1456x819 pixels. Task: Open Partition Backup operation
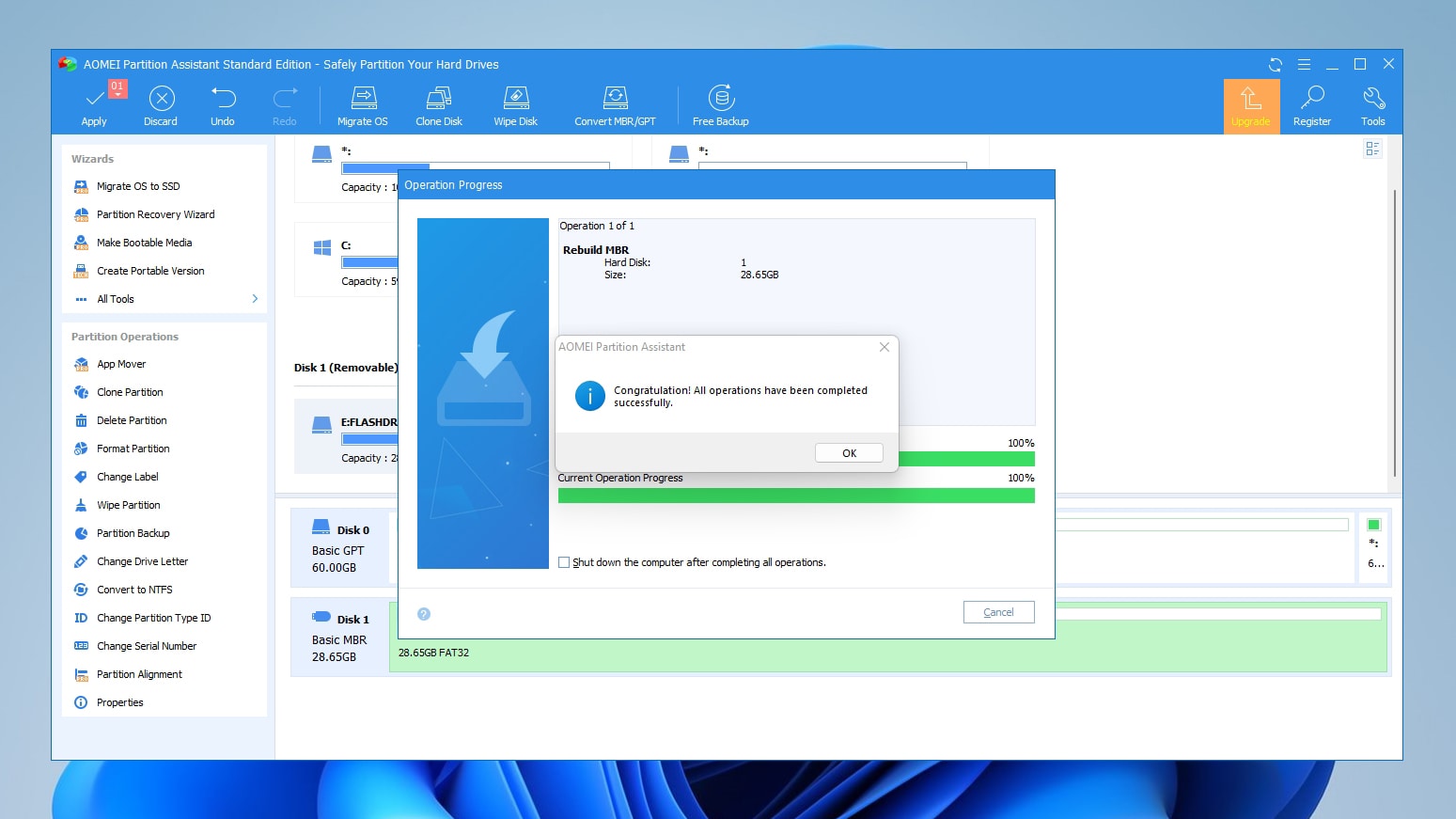tap(133, 533)
